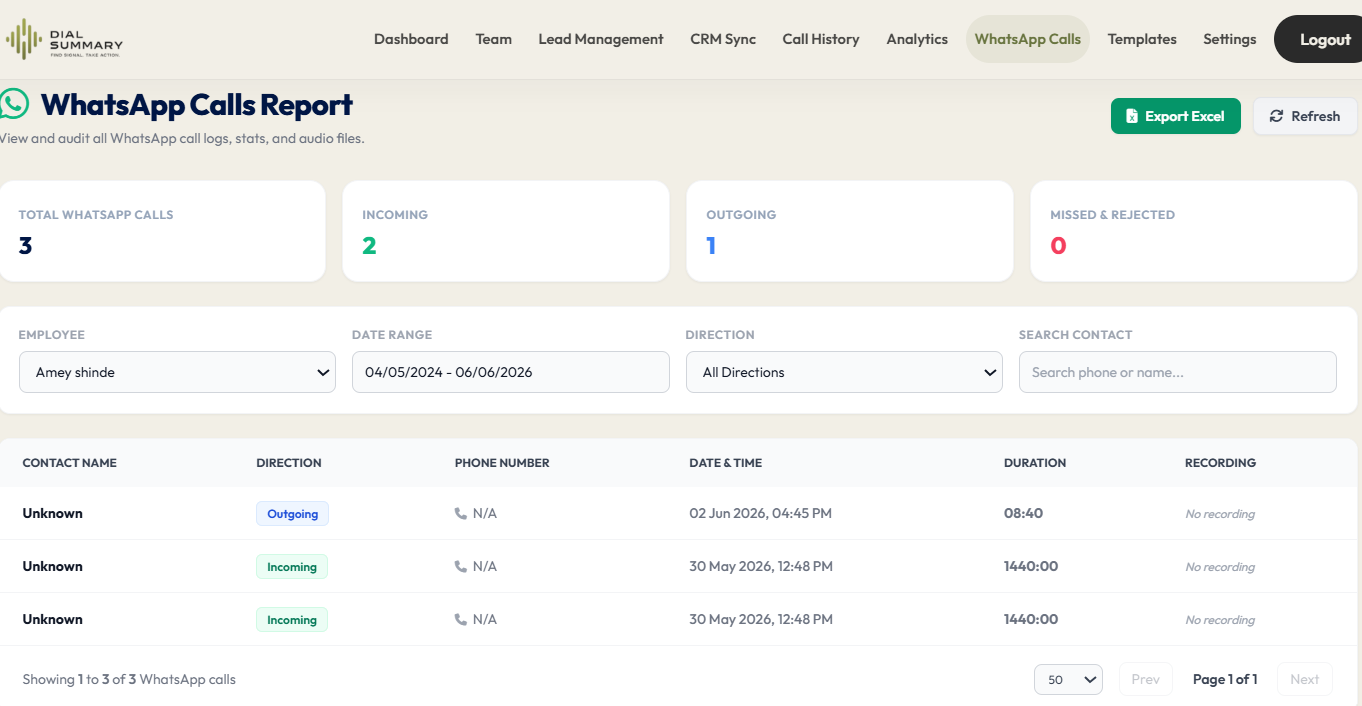1362x706 pixels.
Task: Click the Total WhatsApp Calls card
Action: click(x=162, y=231)
